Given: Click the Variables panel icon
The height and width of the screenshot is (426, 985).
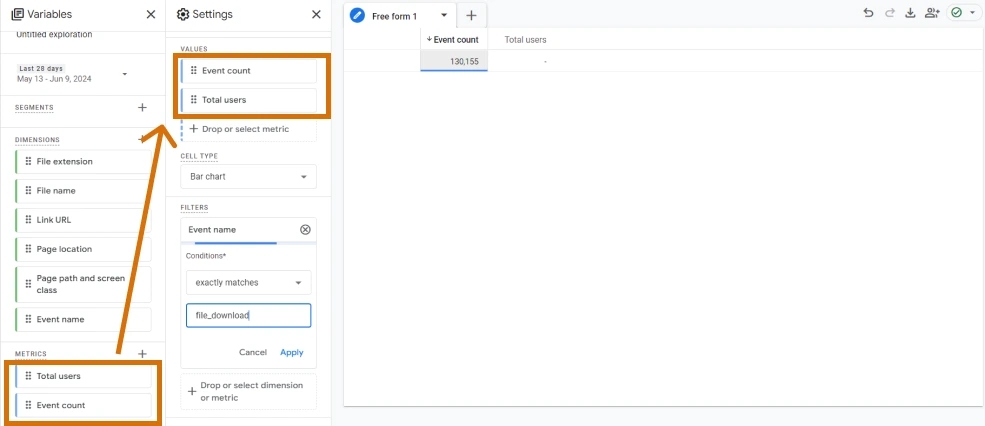Looking at the screenshot, I should pyautogui.click(x=18, y=14).
